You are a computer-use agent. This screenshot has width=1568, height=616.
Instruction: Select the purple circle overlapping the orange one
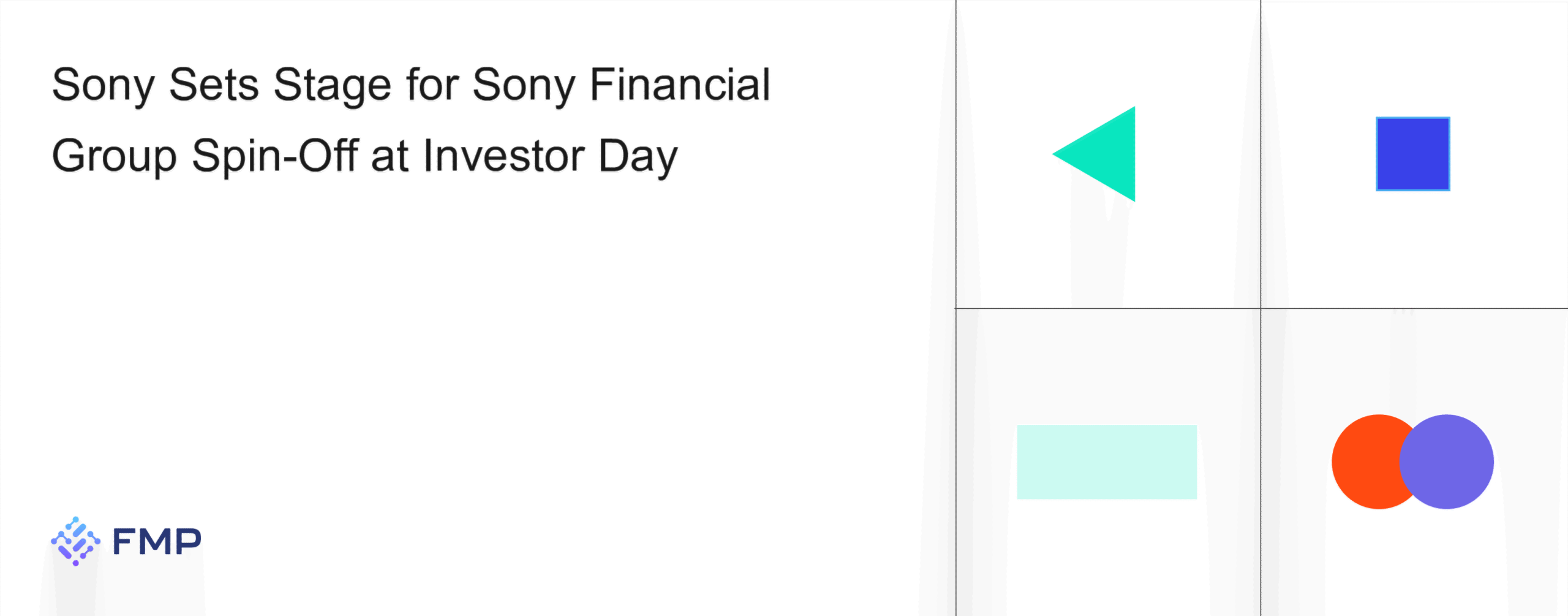click(x=1446, y=462)
